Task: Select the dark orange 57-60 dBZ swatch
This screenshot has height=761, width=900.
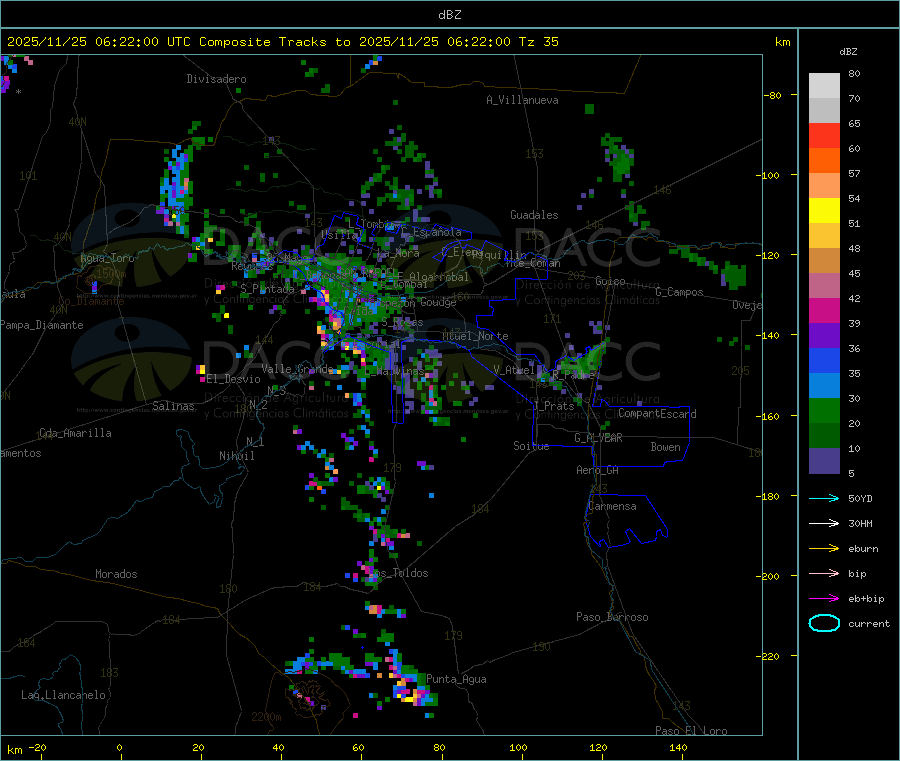Action: pyautogui.click(x=824, y=161)
